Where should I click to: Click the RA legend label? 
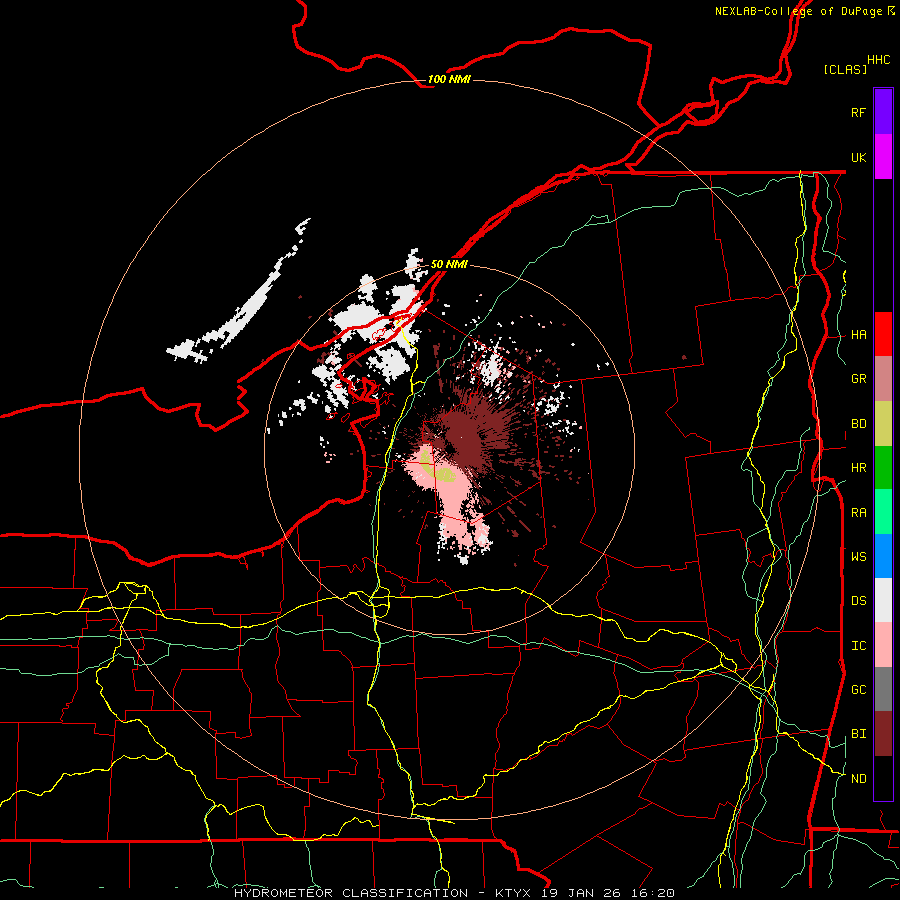[x=858, y=513]
